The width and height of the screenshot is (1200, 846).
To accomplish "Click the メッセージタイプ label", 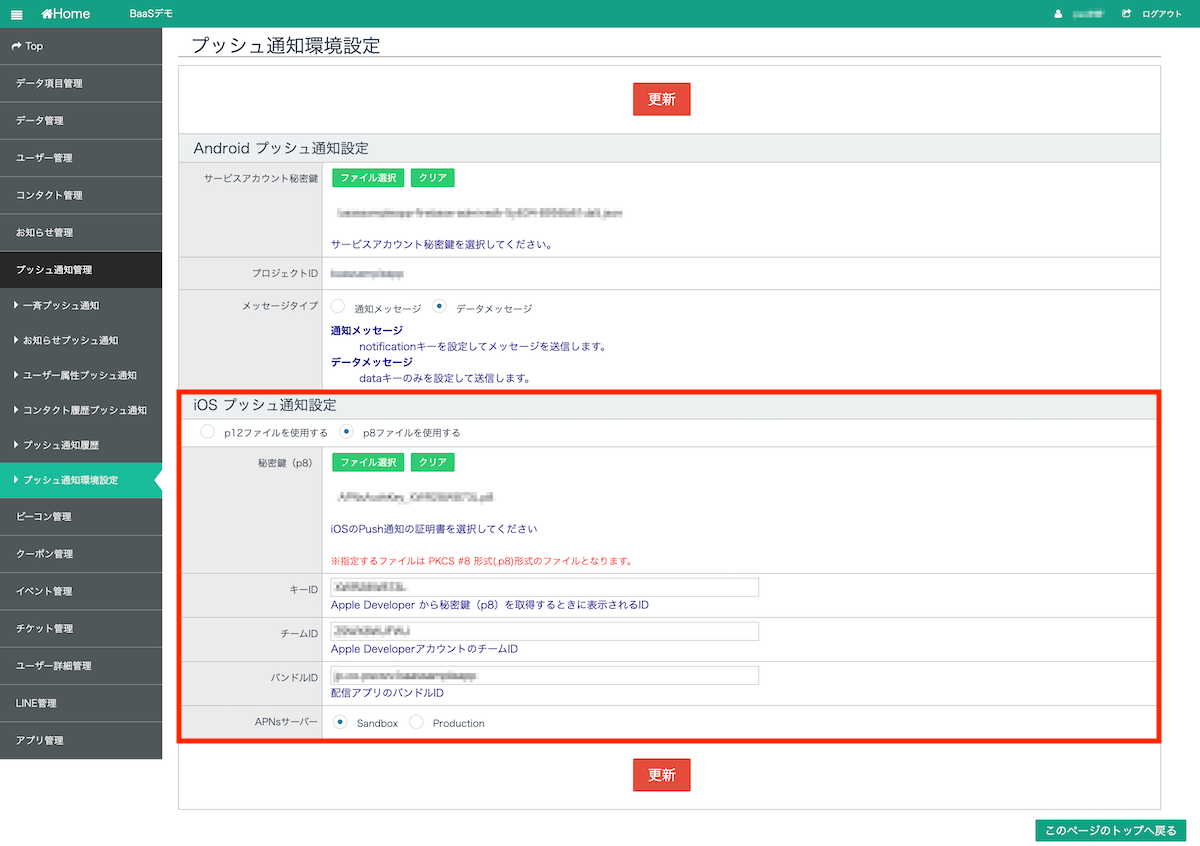I will click(280, 308).
